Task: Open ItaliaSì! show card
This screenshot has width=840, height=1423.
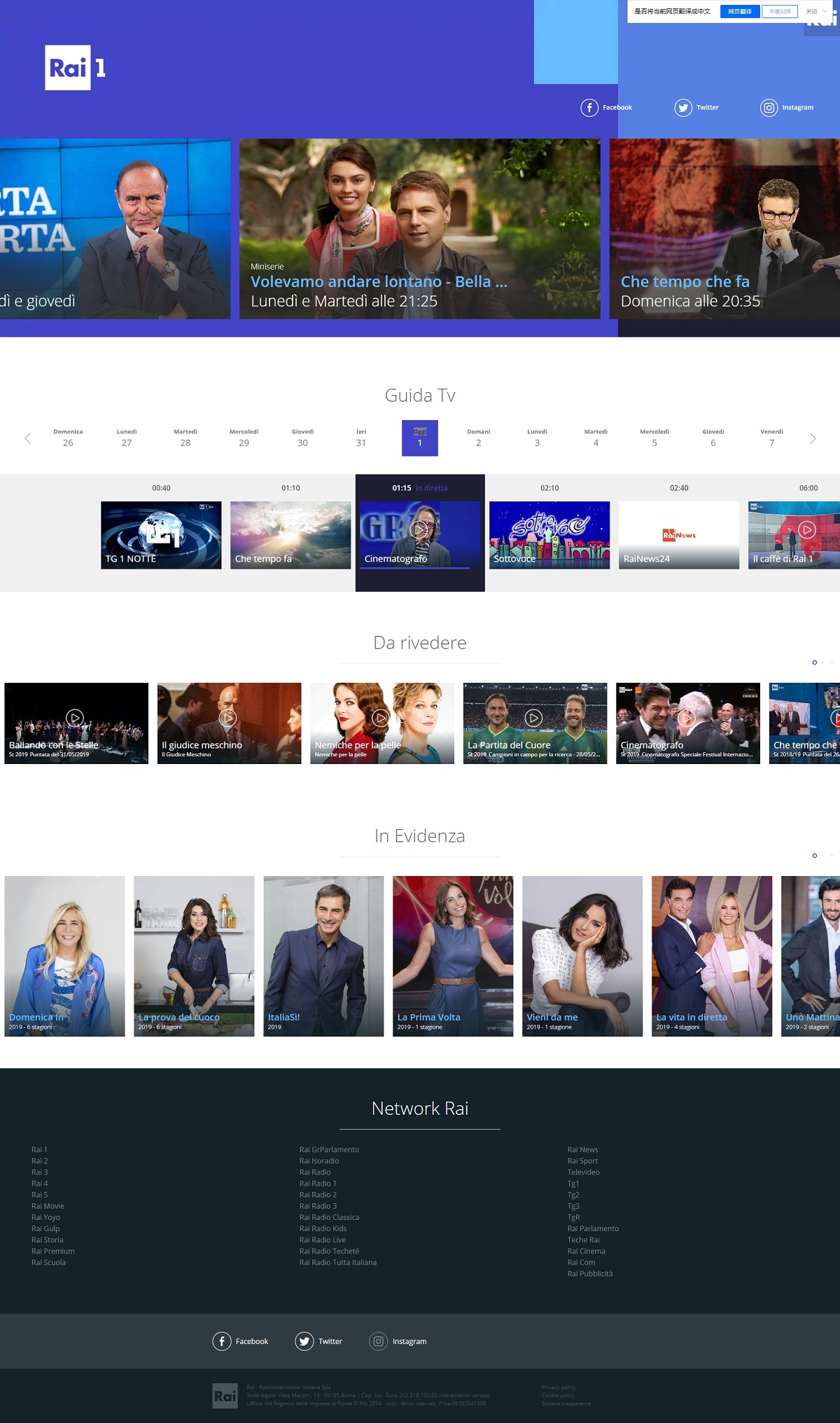Action: coord(323,956)
